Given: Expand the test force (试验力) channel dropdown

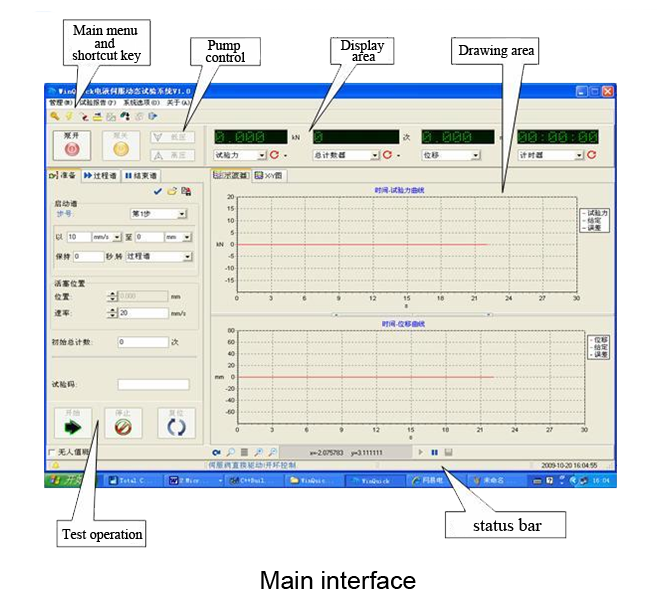Looking at the screenshot, I should coord(261,156).
